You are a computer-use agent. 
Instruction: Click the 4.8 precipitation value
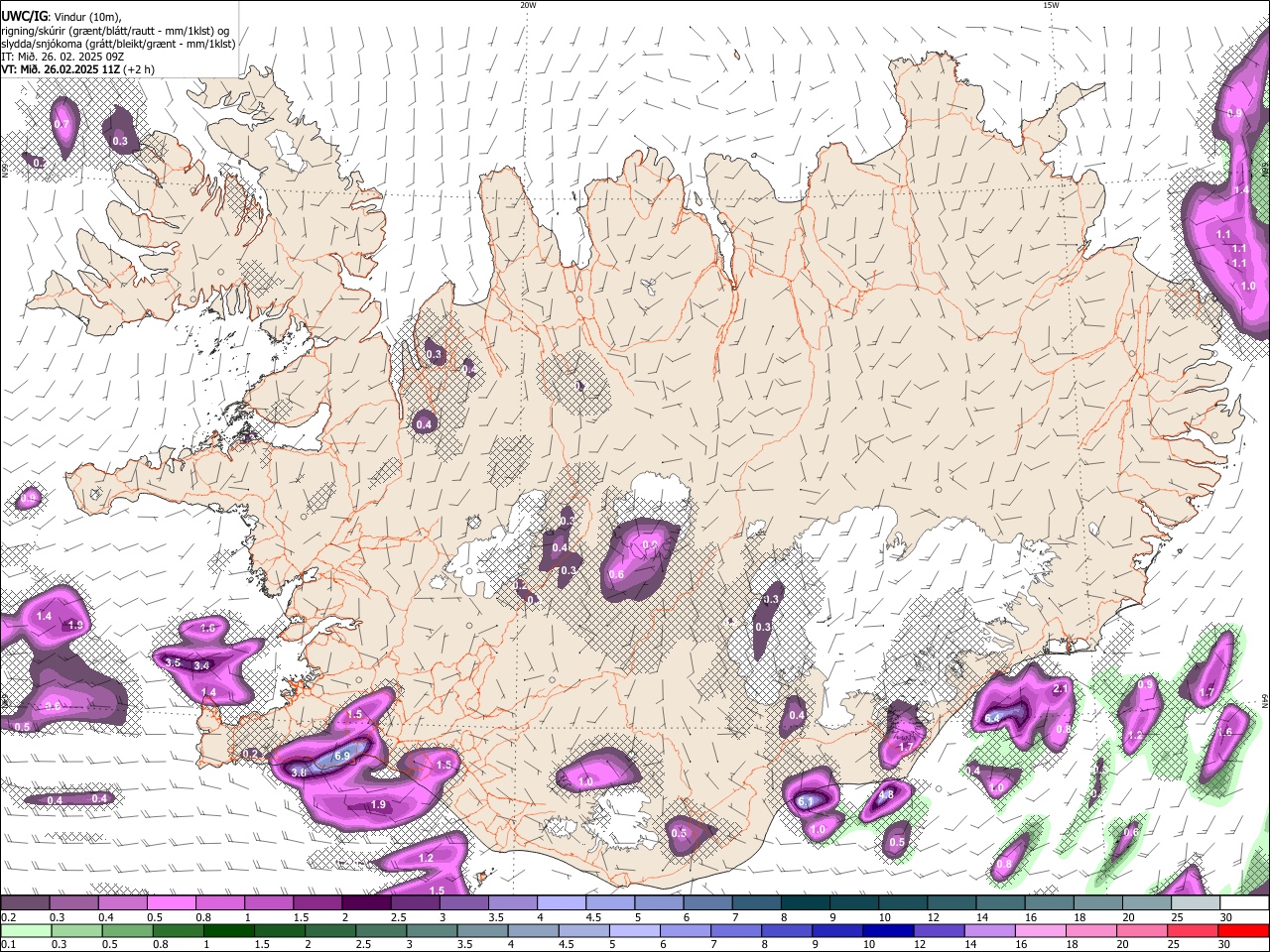click(x=887, y=794)
